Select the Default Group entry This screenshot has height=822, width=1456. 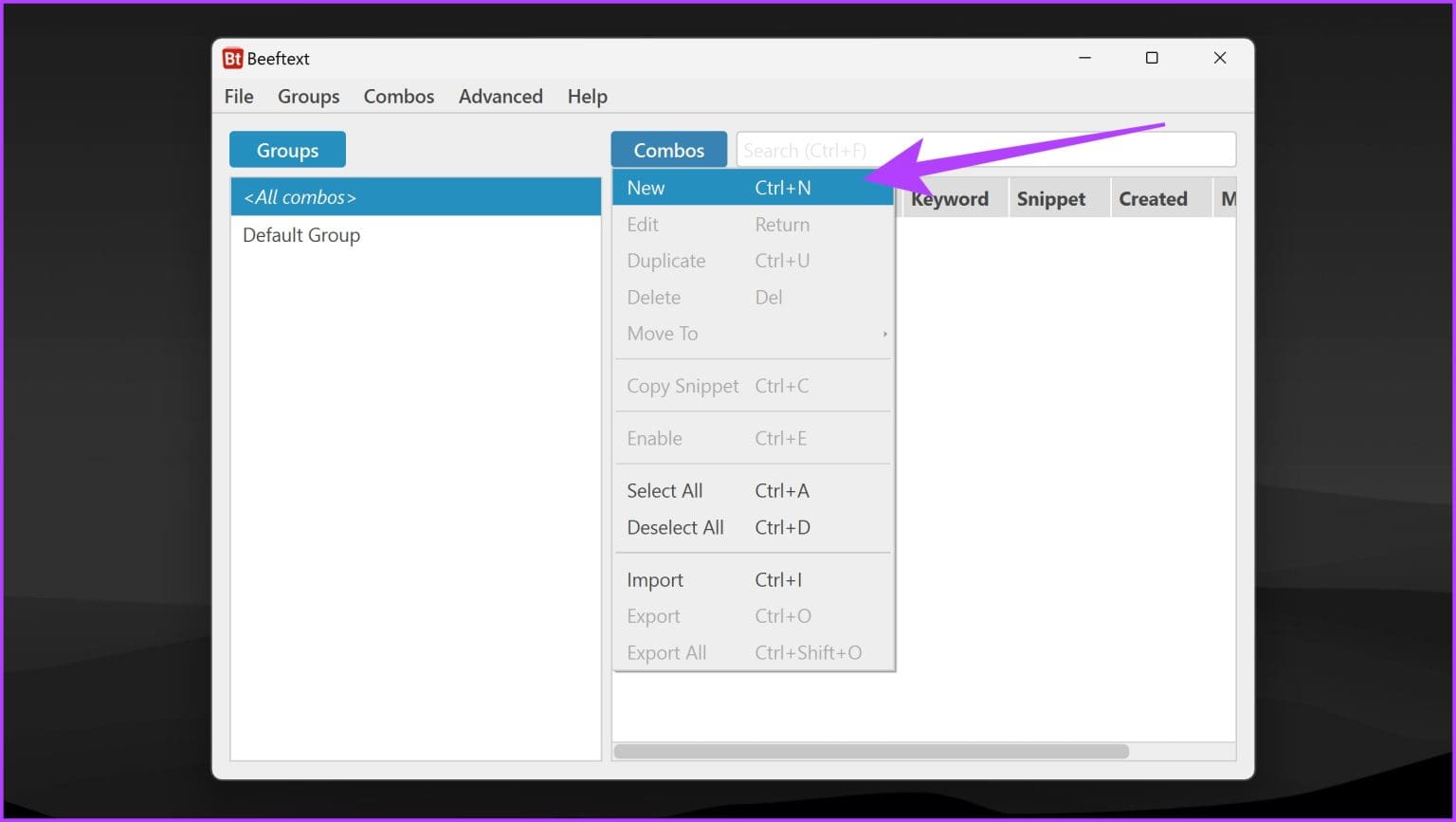click(x=301, y=235)
